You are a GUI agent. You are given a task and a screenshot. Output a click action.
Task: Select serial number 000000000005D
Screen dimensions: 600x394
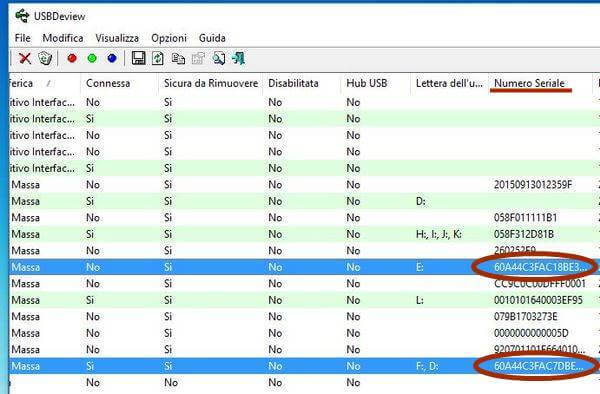[531, 333]
